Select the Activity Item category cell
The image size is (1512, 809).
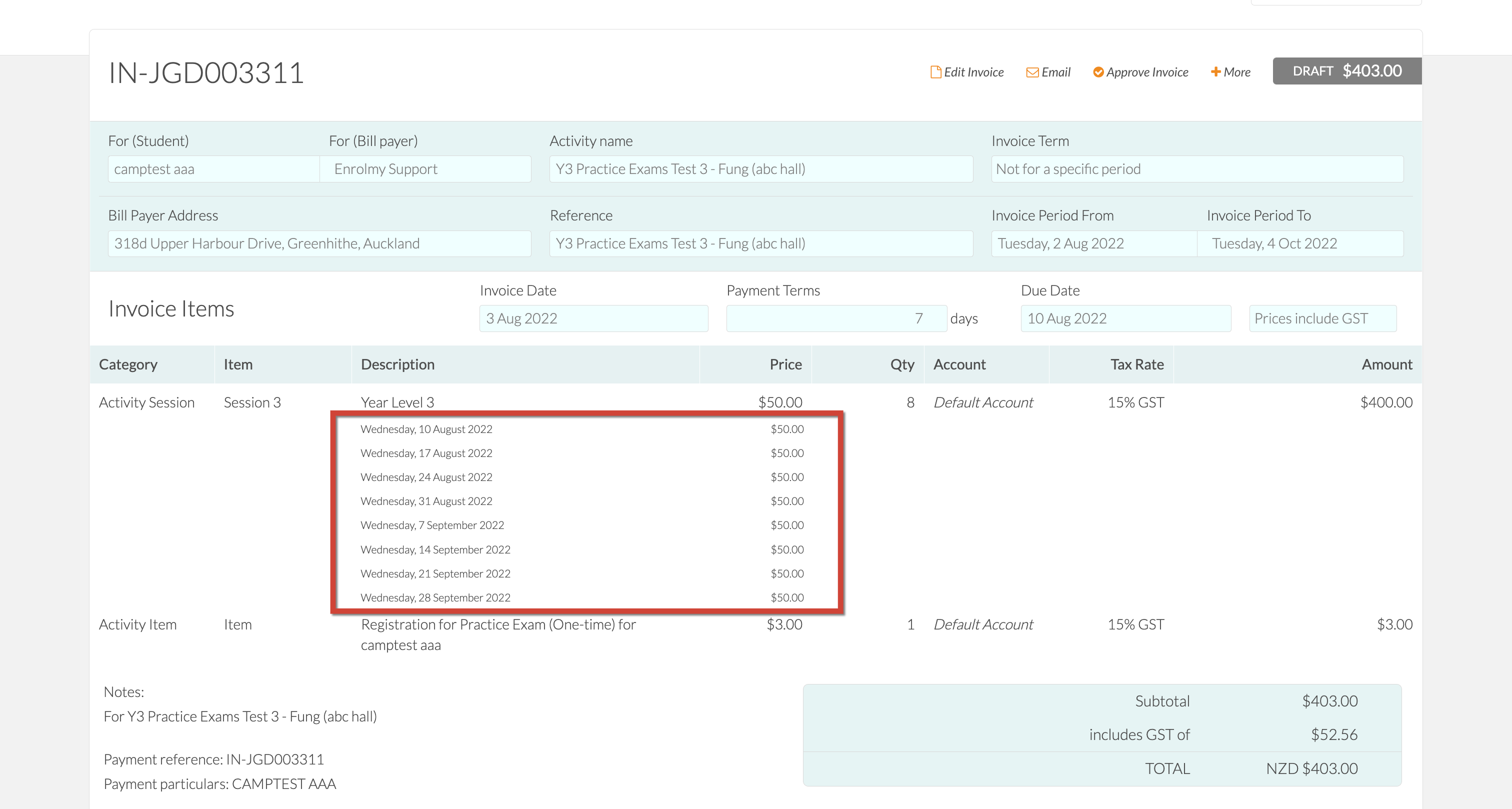[138, 624]
